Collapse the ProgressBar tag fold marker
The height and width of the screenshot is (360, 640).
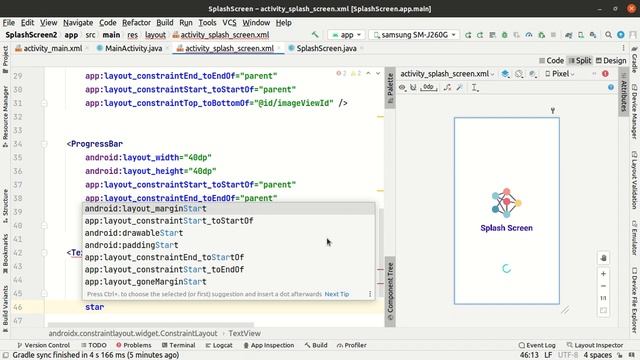(x=44, y=144)
